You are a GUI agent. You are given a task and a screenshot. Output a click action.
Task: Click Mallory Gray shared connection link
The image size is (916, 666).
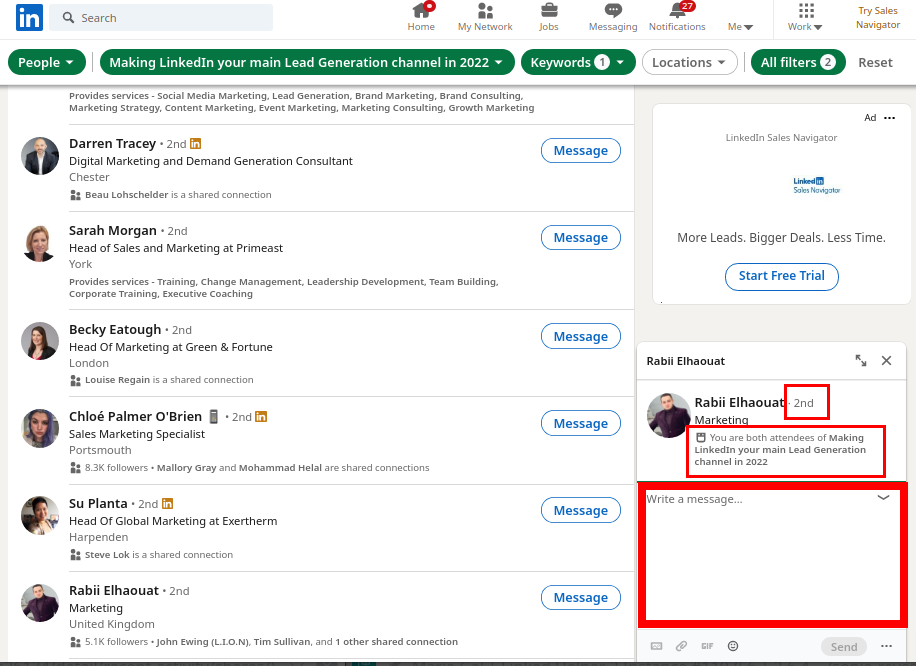coord(186,467)
